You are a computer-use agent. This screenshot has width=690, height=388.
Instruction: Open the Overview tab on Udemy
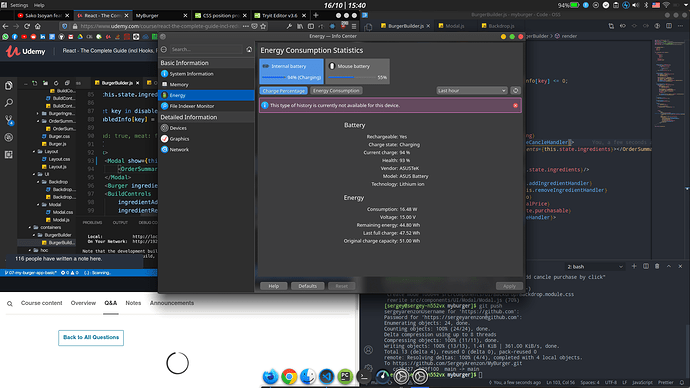click(x=83, y=303)
